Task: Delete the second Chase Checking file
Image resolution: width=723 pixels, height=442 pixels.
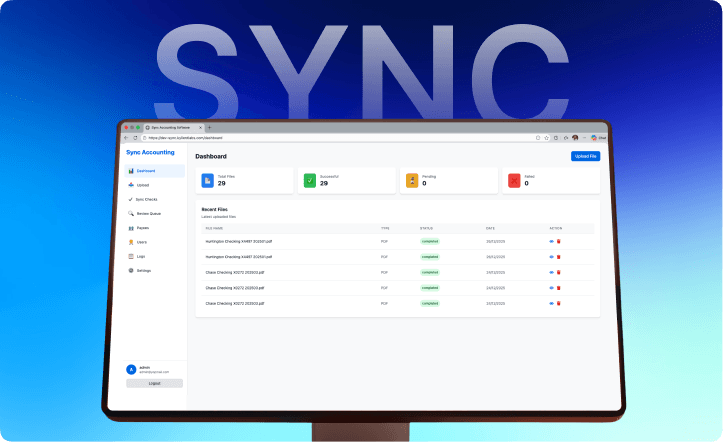Action: [x=559, y=288]
